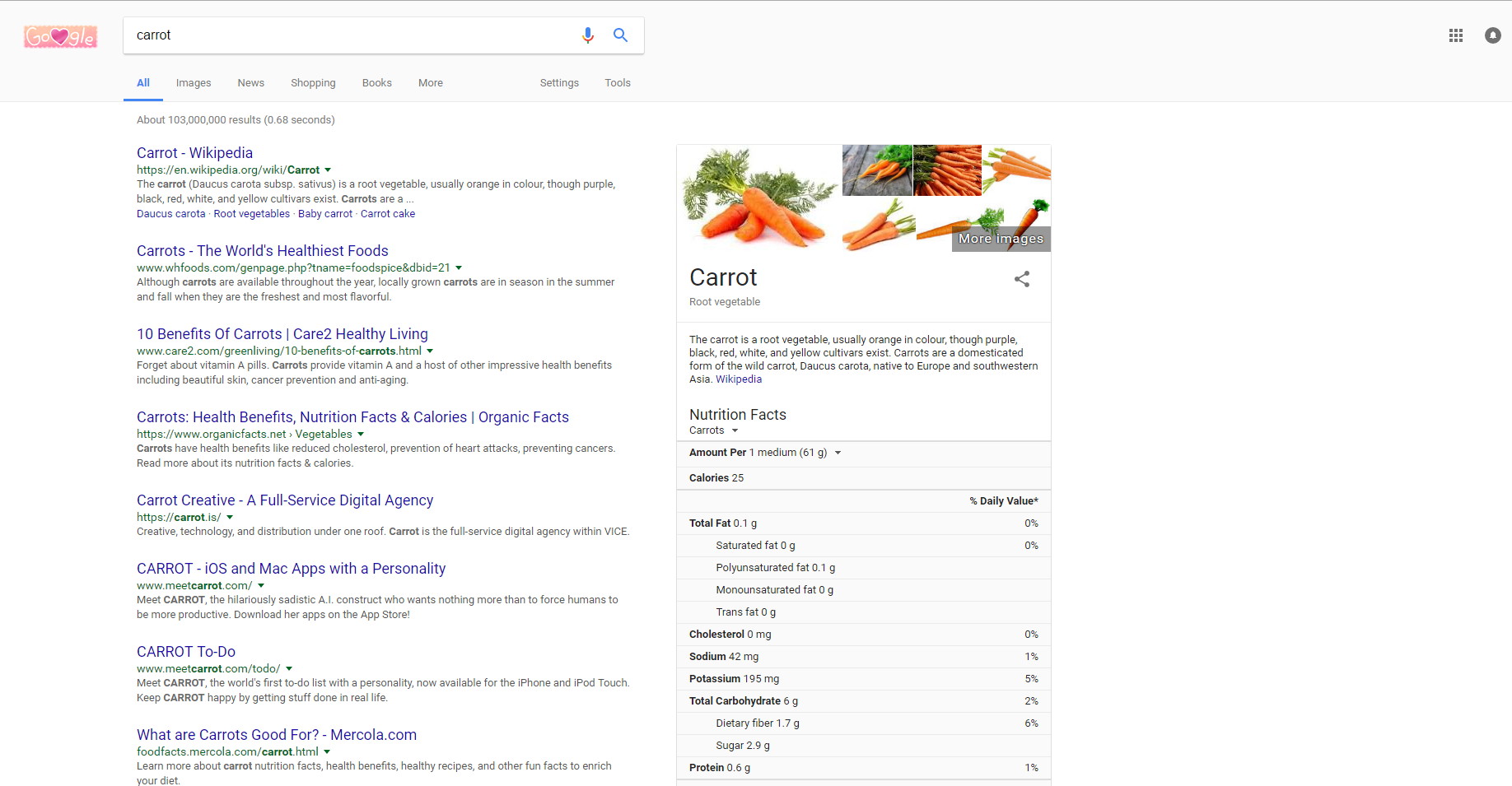
Task: Expand the Amount Per serving size dropdown
Action: tap(838, 453)
